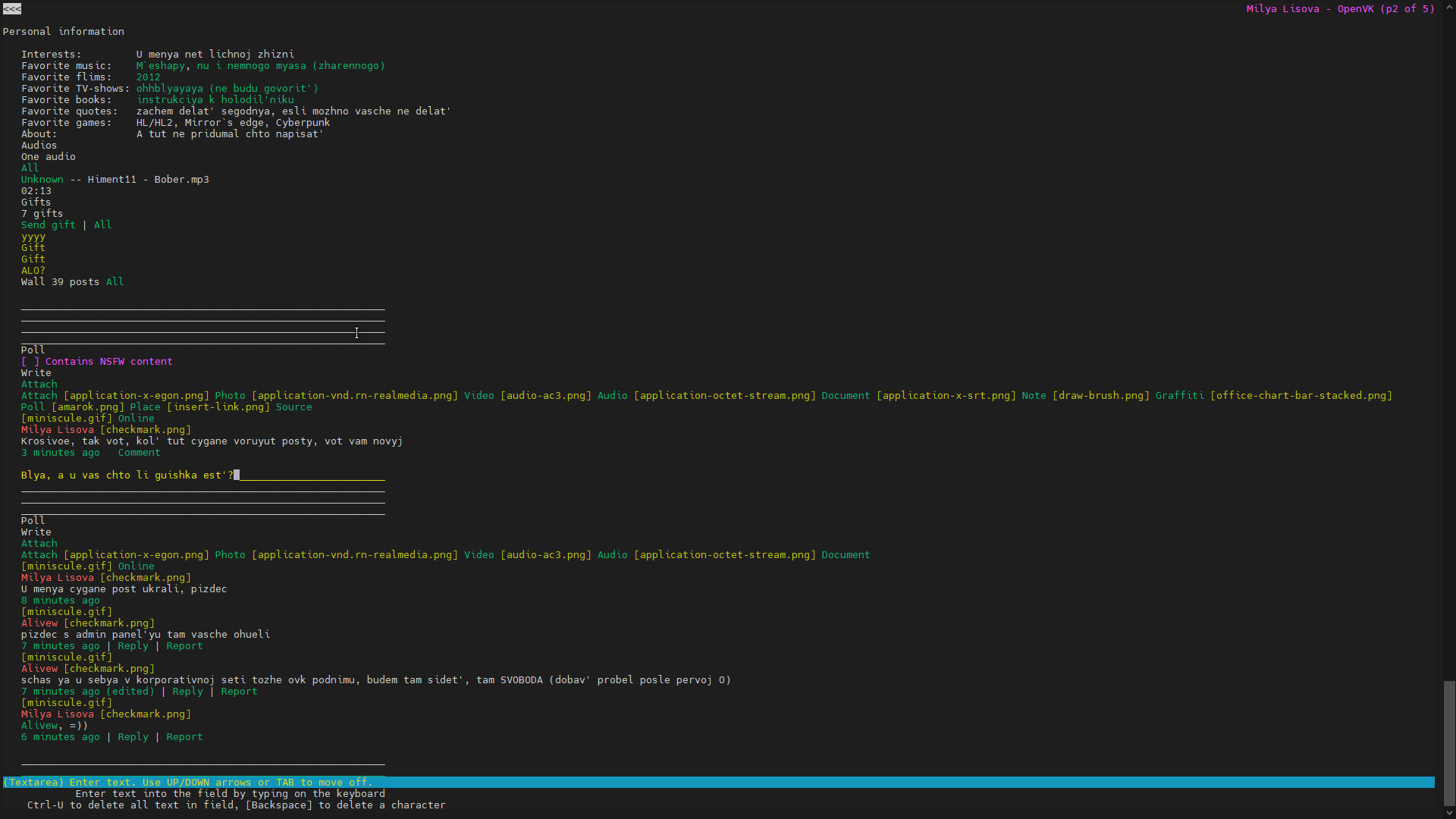The height and width of the screenshot is (819, 1456).
Task: Open Photo attach icon application-x-egon.png
Action: click(136, 396)
